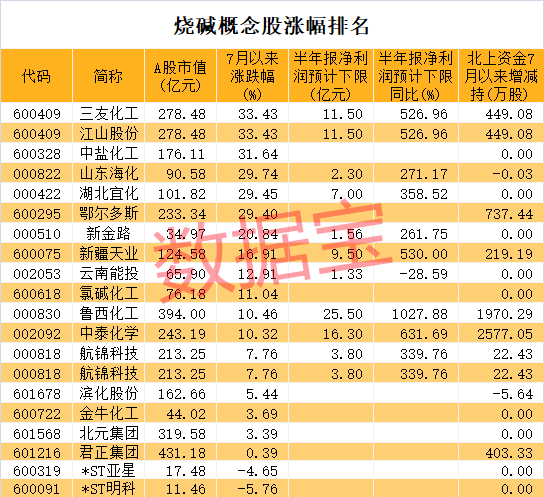Image resolution: width=544 pixels, height=497 pixels.
Task: Select the 北上资金7月以来增减持 header
Action: [x=501, y=76]
